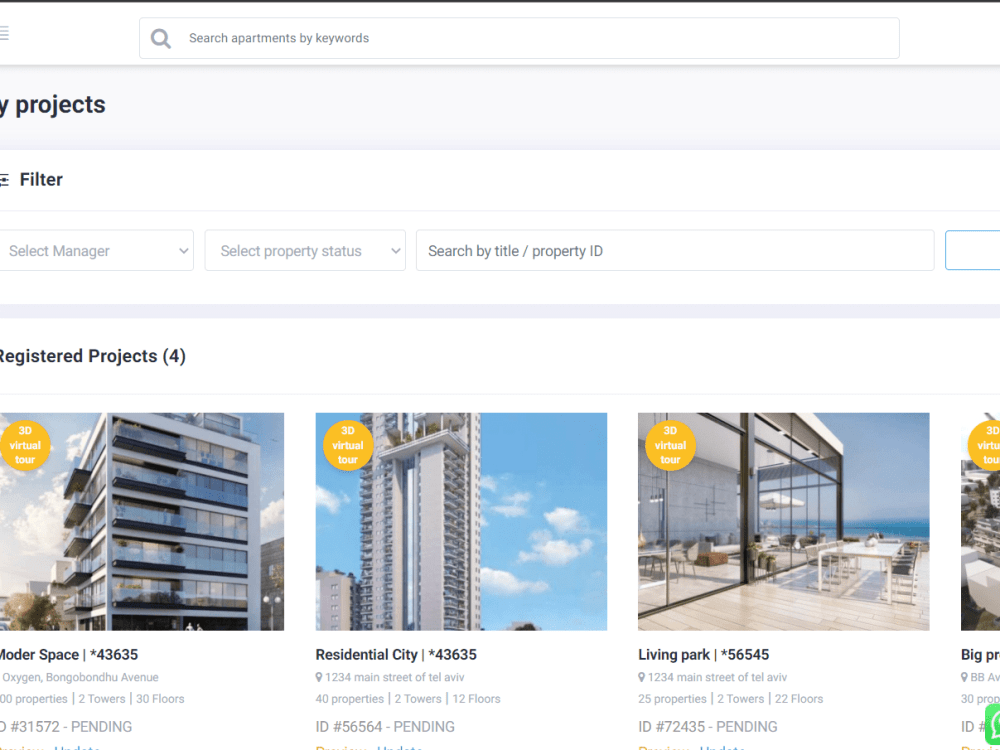Click the Moder Space | *43635 title

68,655
